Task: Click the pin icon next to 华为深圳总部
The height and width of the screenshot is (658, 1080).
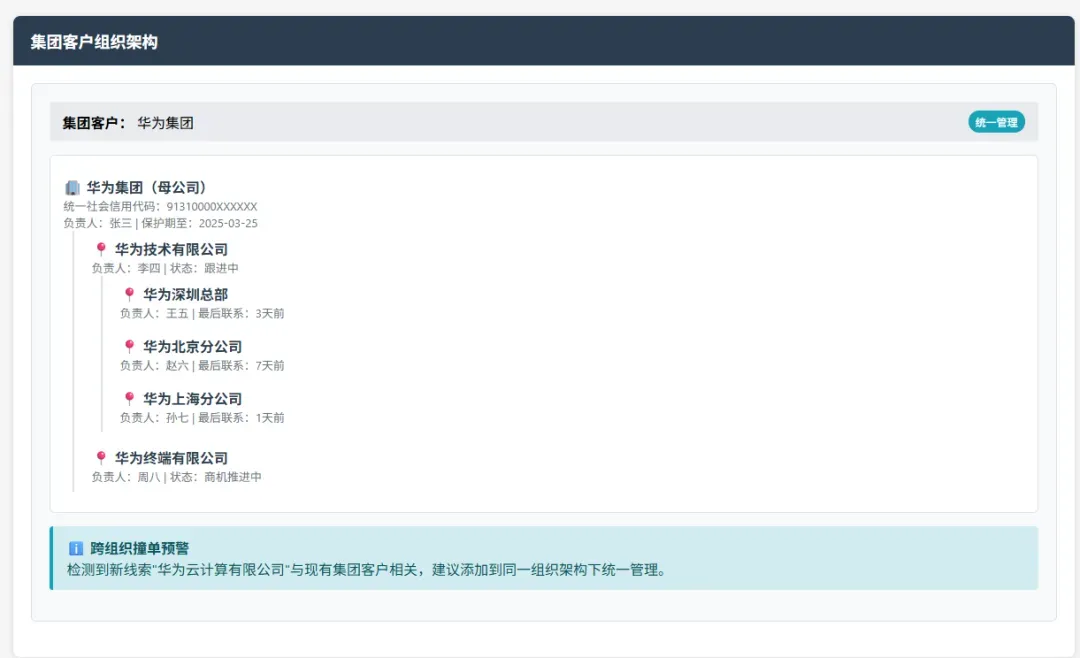Action: (129, 294)
